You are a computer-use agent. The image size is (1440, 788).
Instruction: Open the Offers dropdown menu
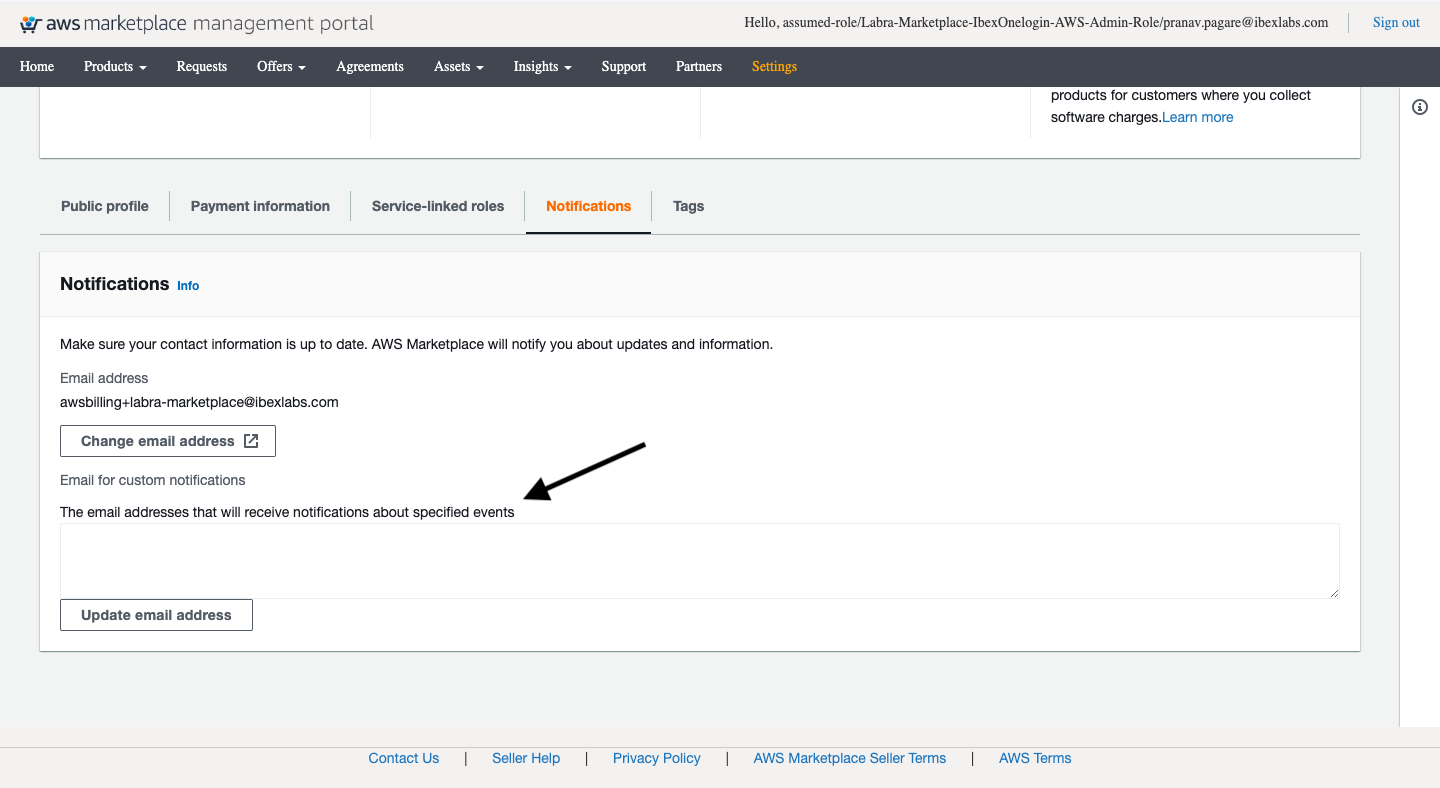(x=281, y=67)
